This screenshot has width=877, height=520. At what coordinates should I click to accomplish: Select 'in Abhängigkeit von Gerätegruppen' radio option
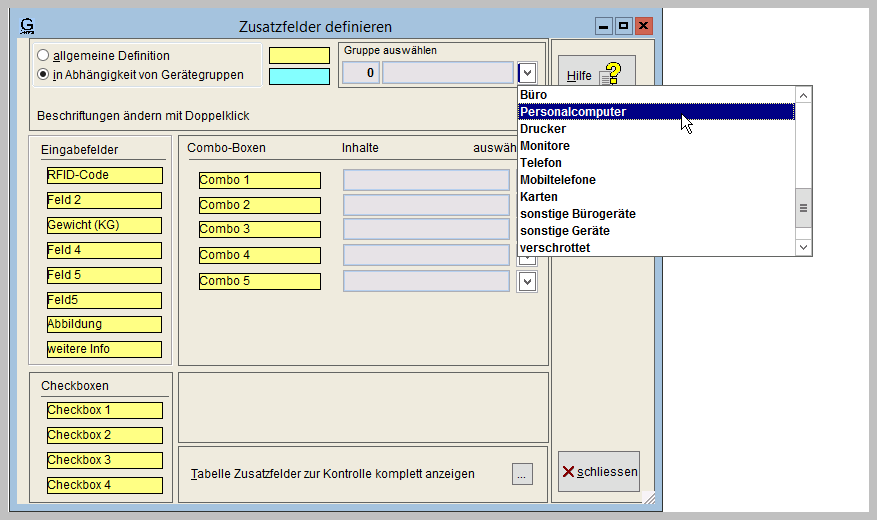[x=43, y=74]
